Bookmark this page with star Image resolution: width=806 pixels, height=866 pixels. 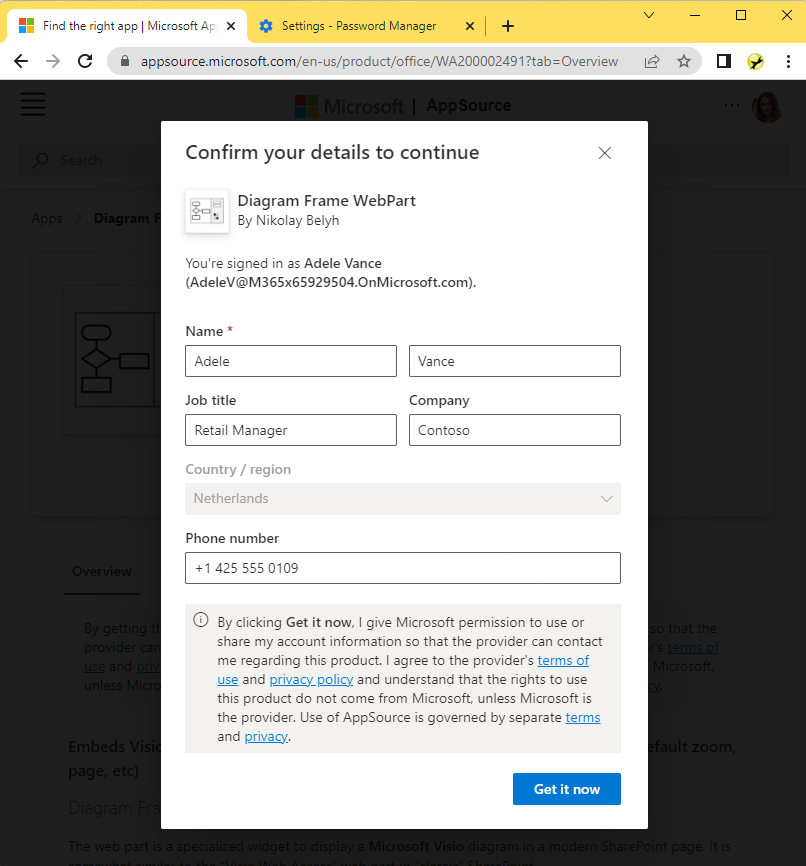click(684, 61)
